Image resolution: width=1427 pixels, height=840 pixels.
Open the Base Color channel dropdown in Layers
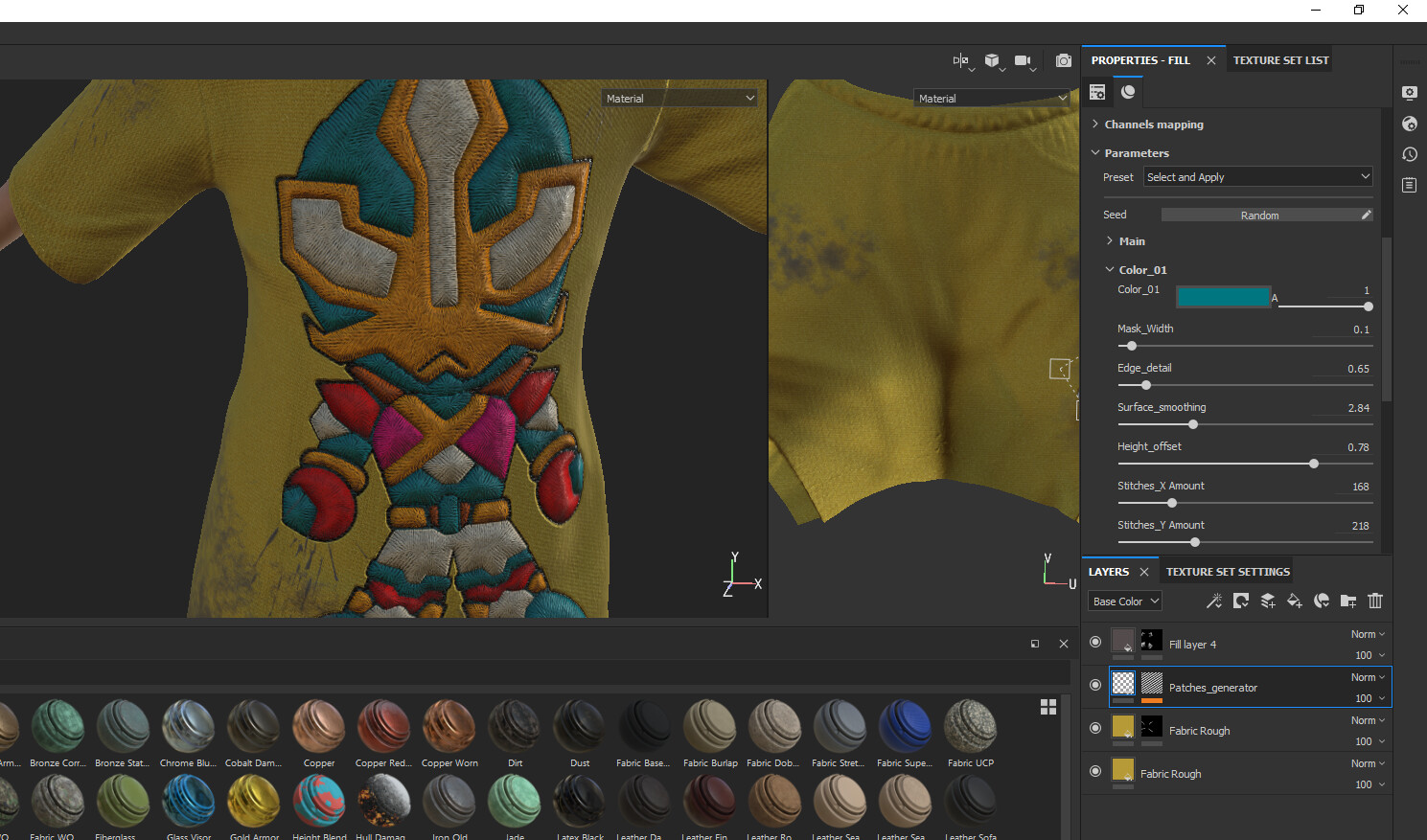pos(1125,602)
